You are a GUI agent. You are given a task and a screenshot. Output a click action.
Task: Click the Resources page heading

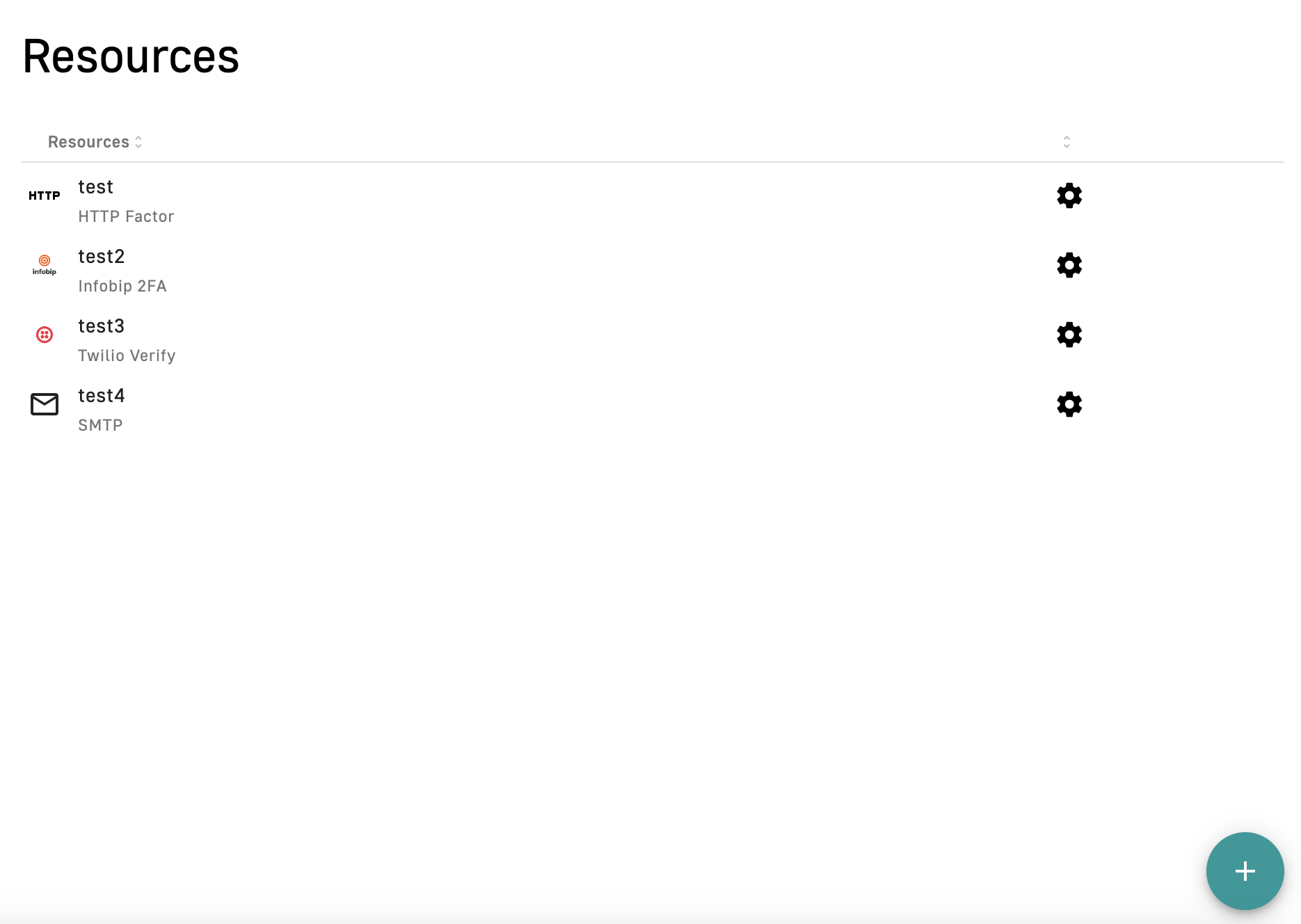[x=131, y=56]
